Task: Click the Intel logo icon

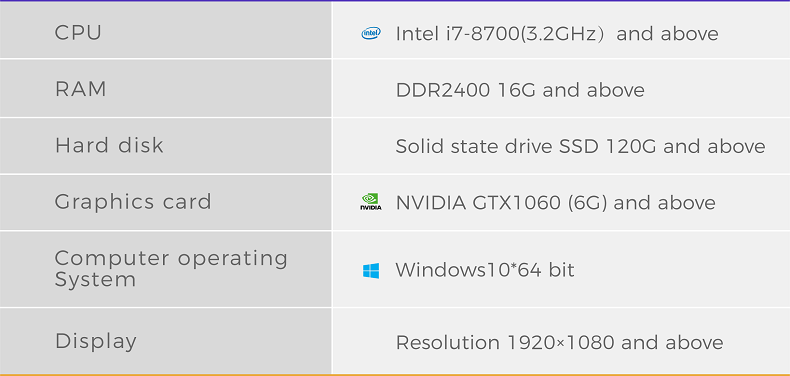Action: (371, 34)
